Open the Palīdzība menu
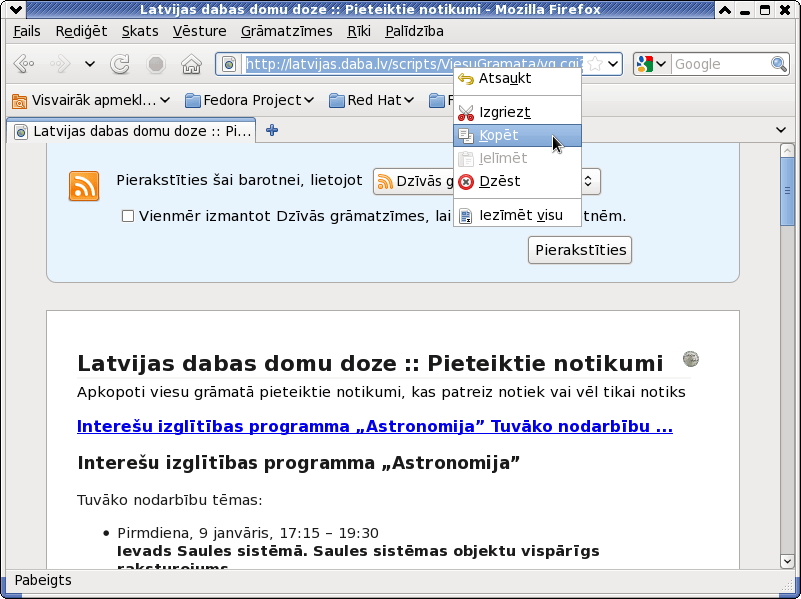 click(414, 31)
